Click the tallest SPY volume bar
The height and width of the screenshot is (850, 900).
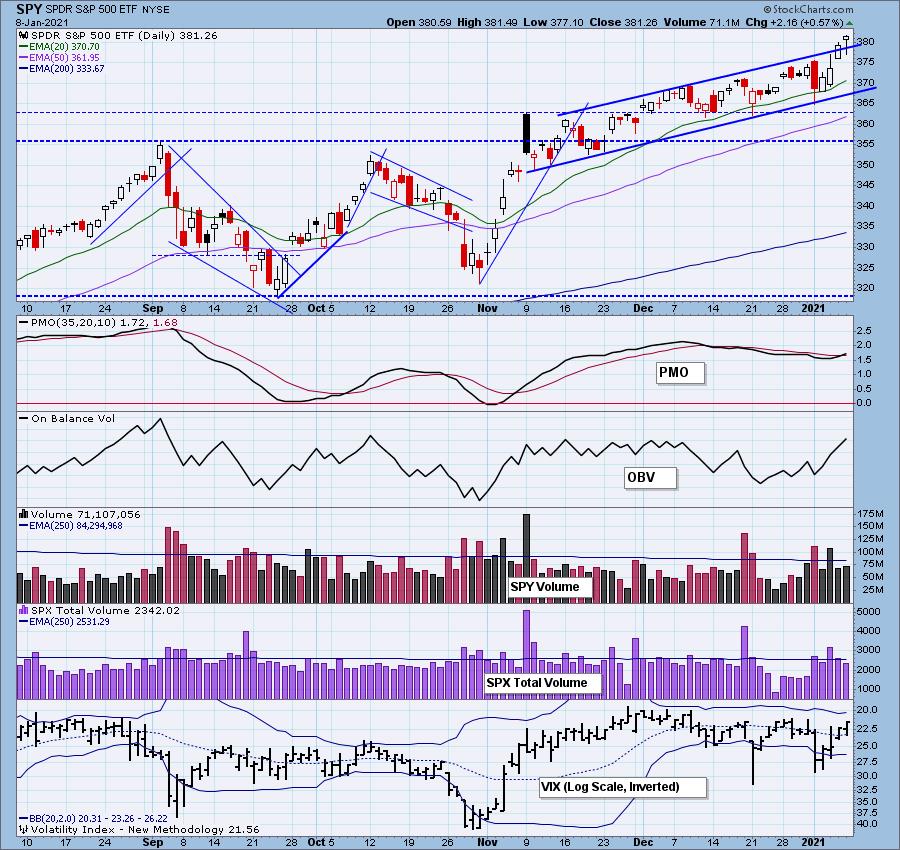526,558
